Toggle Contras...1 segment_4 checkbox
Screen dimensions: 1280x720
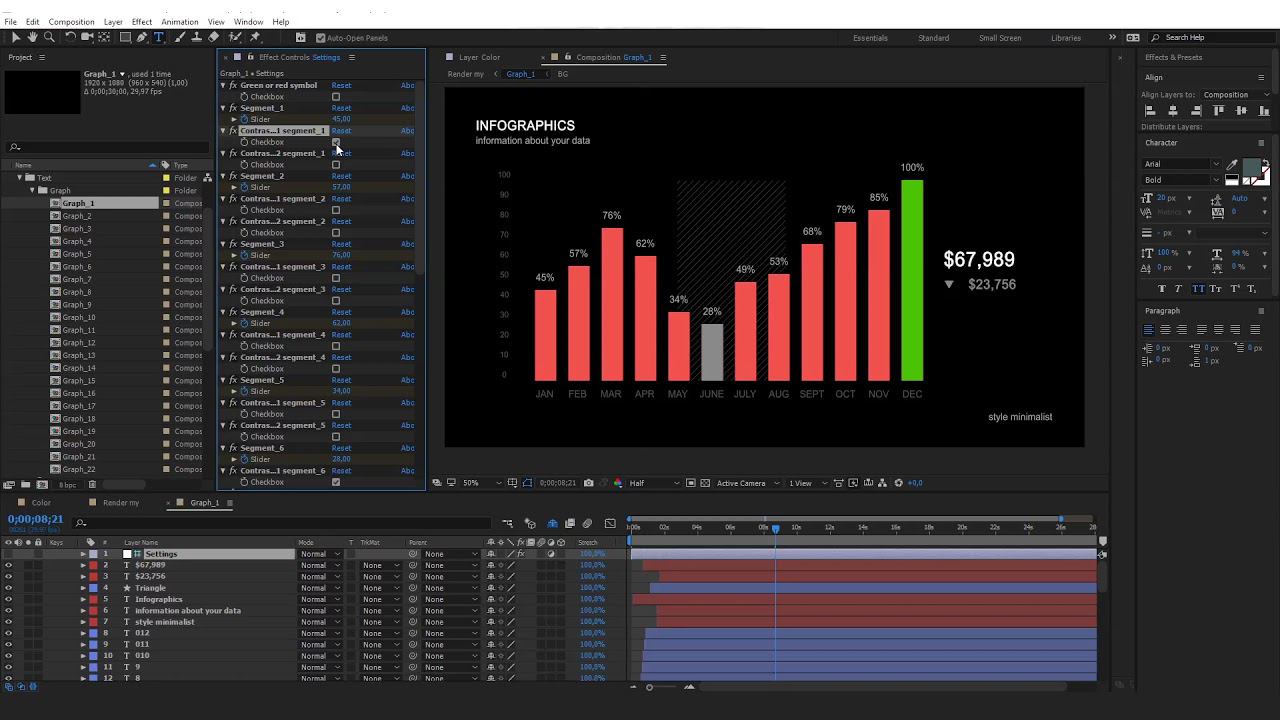click(x=336, y=346)
